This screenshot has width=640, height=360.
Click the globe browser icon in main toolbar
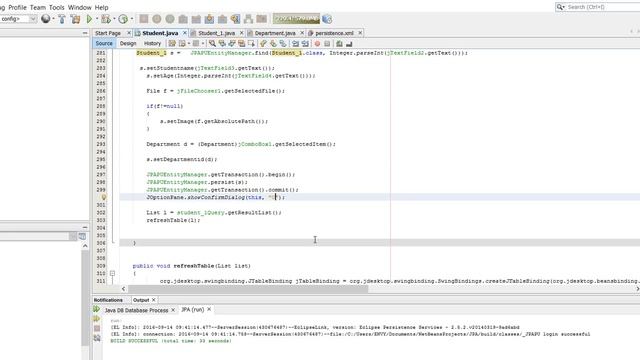(46, 19)
